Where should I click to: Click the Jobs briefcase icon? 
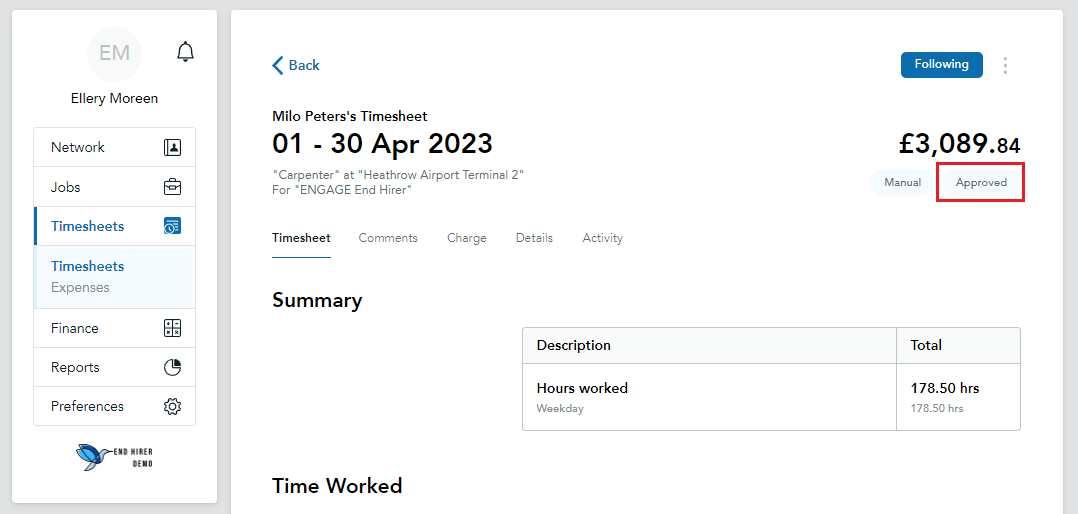(x=173, y=187)
